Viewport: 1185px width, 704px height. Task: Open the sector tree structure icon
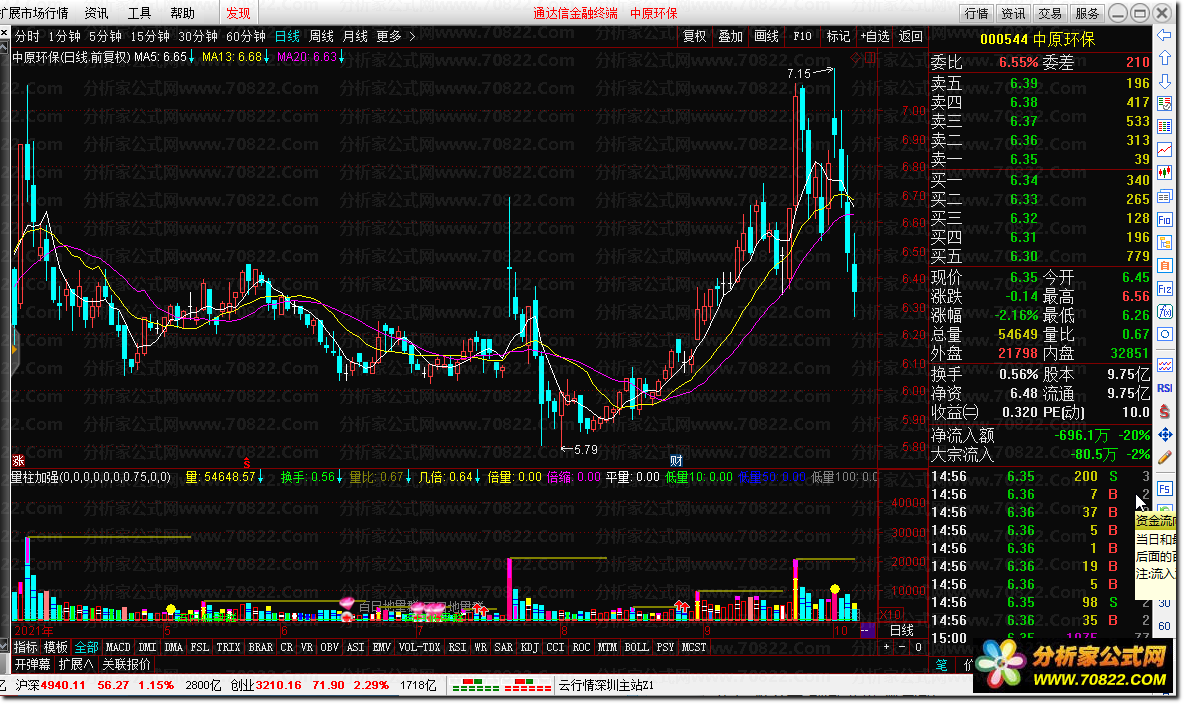tap(1165, 242)
